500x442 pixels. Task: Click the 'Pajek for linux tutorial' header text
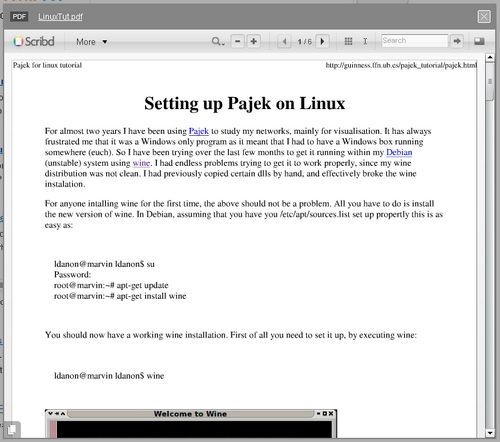point(47,65)
